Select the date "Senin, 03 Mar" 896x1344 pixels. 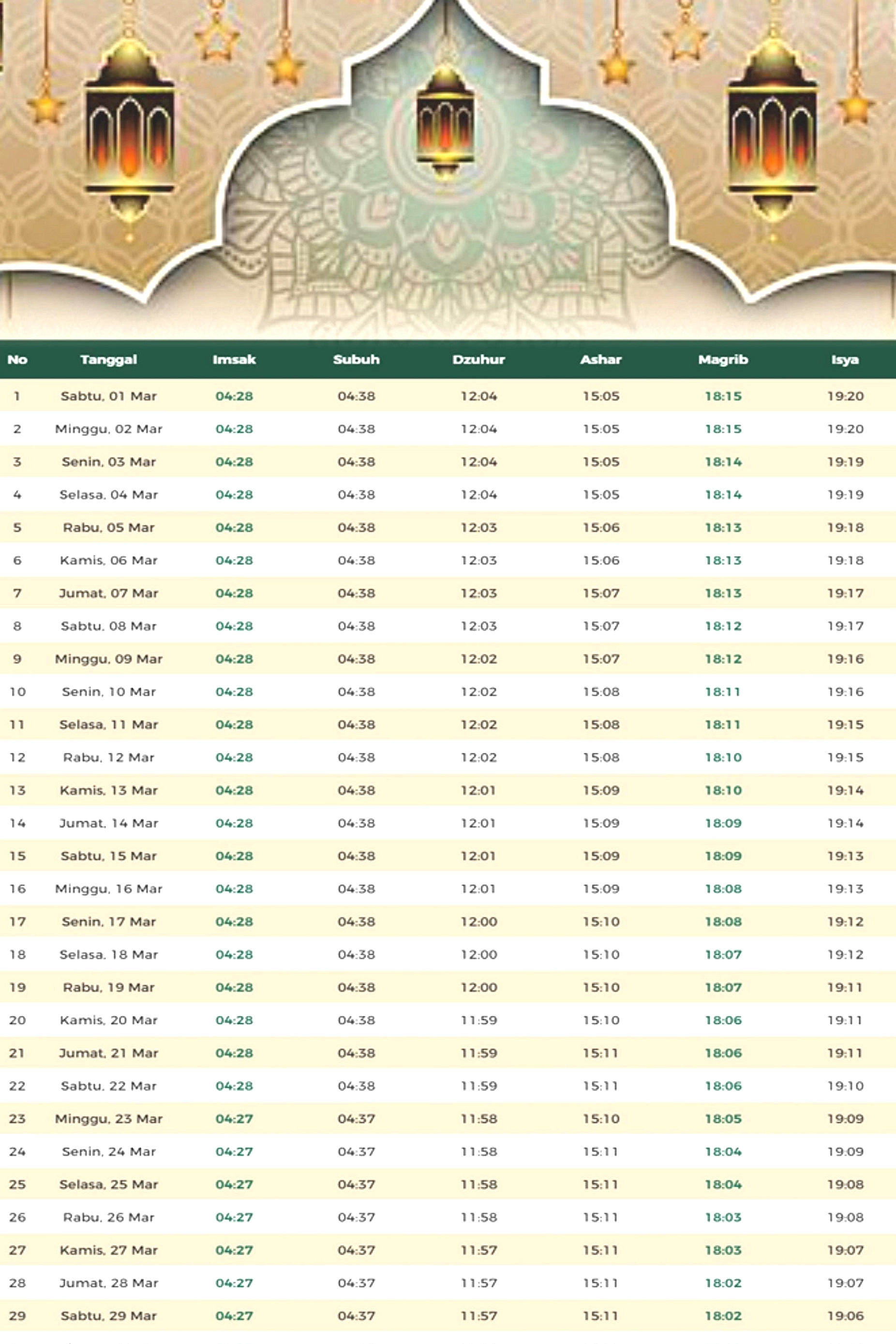(x=108, y=462)
